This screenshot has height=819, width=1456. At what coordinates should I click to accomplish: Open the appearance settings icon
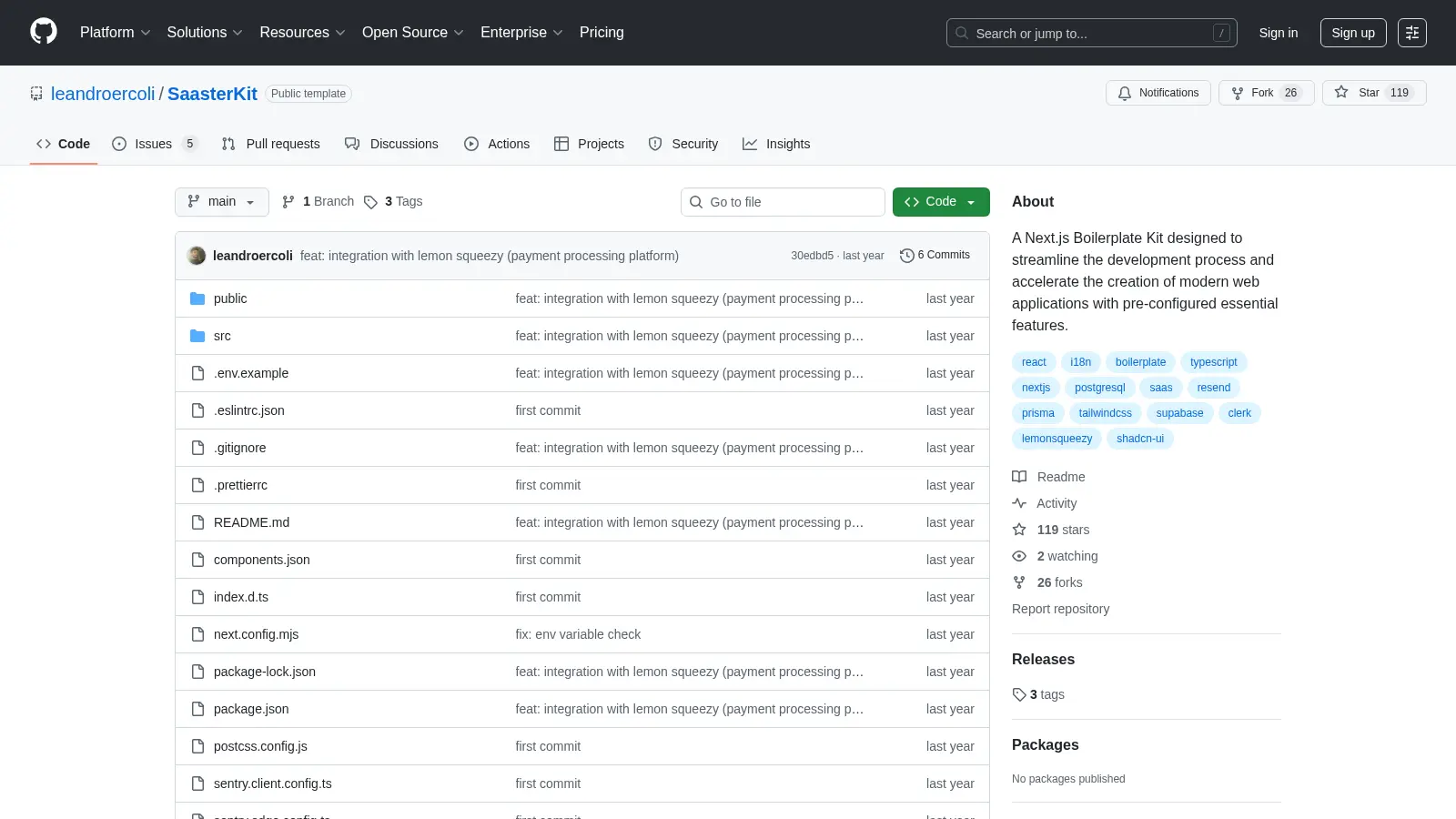1412,33
